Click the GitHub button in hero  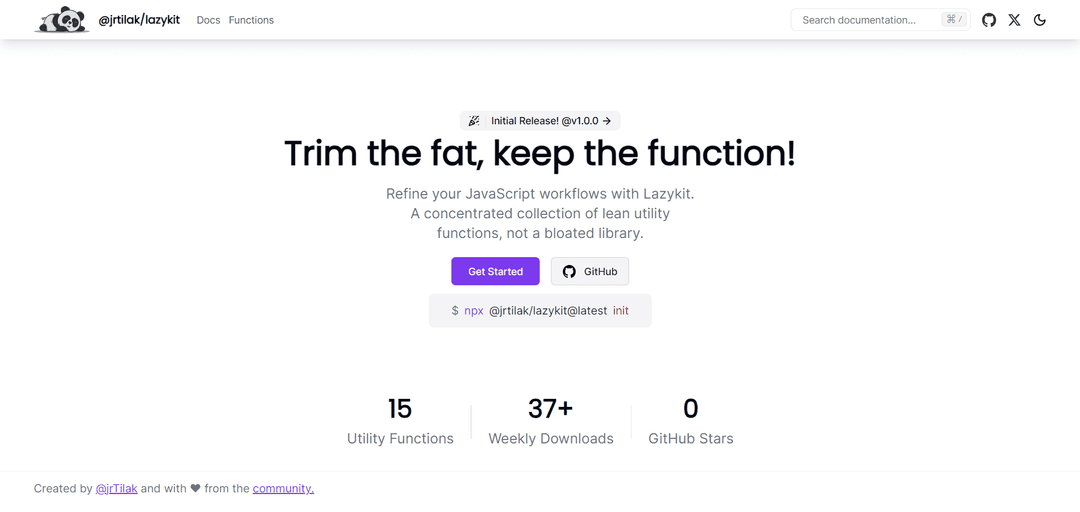coord(590,272)
